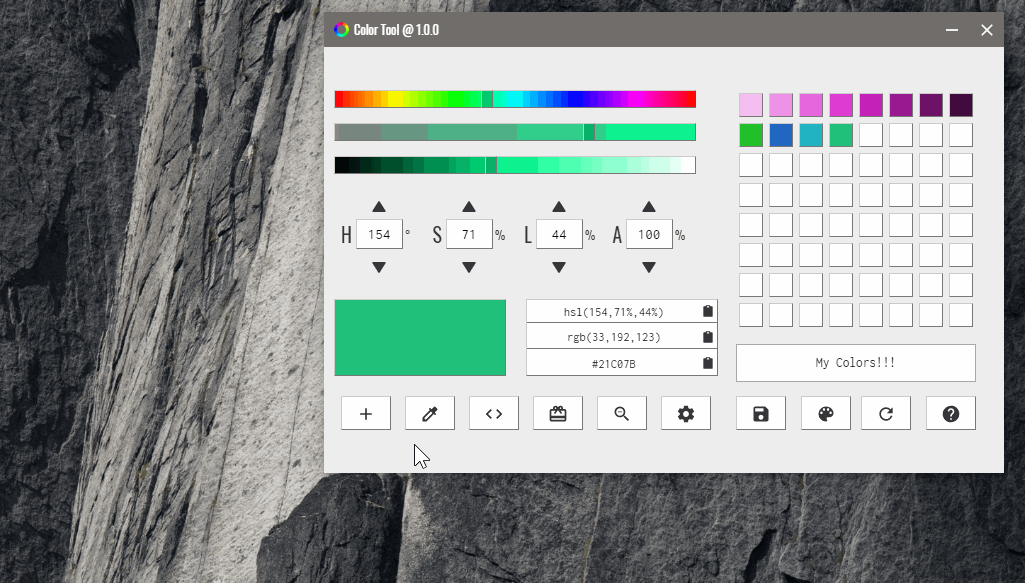The height and width of the screenshot is (583, 1025).
Task: Select the emerald green swatch beside teal
Action: pyautogui.click(x=841, y=135)
